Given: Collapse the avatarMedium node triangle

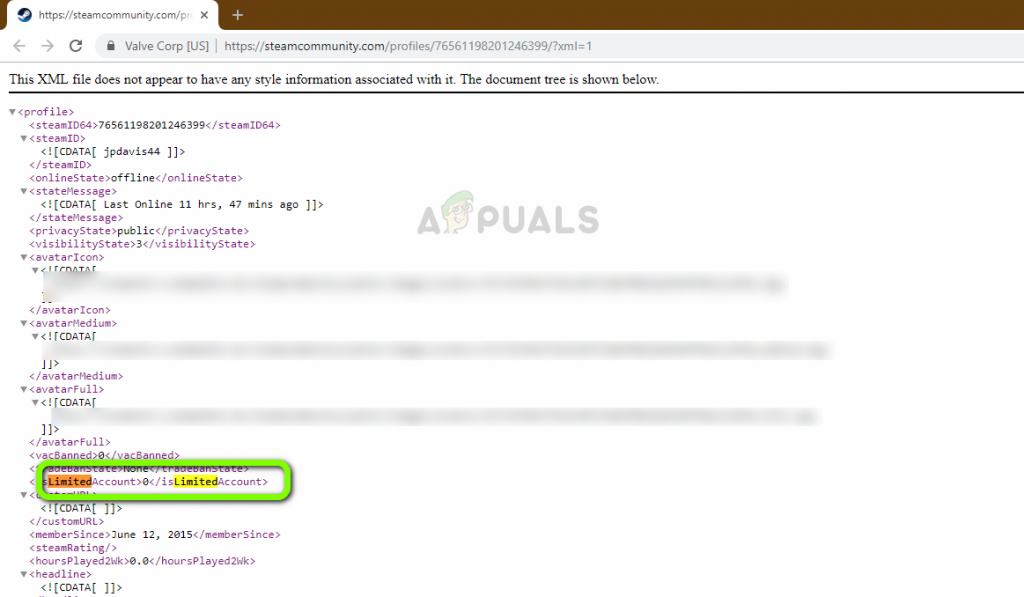Looking at the screenshot, I should 24,323.
